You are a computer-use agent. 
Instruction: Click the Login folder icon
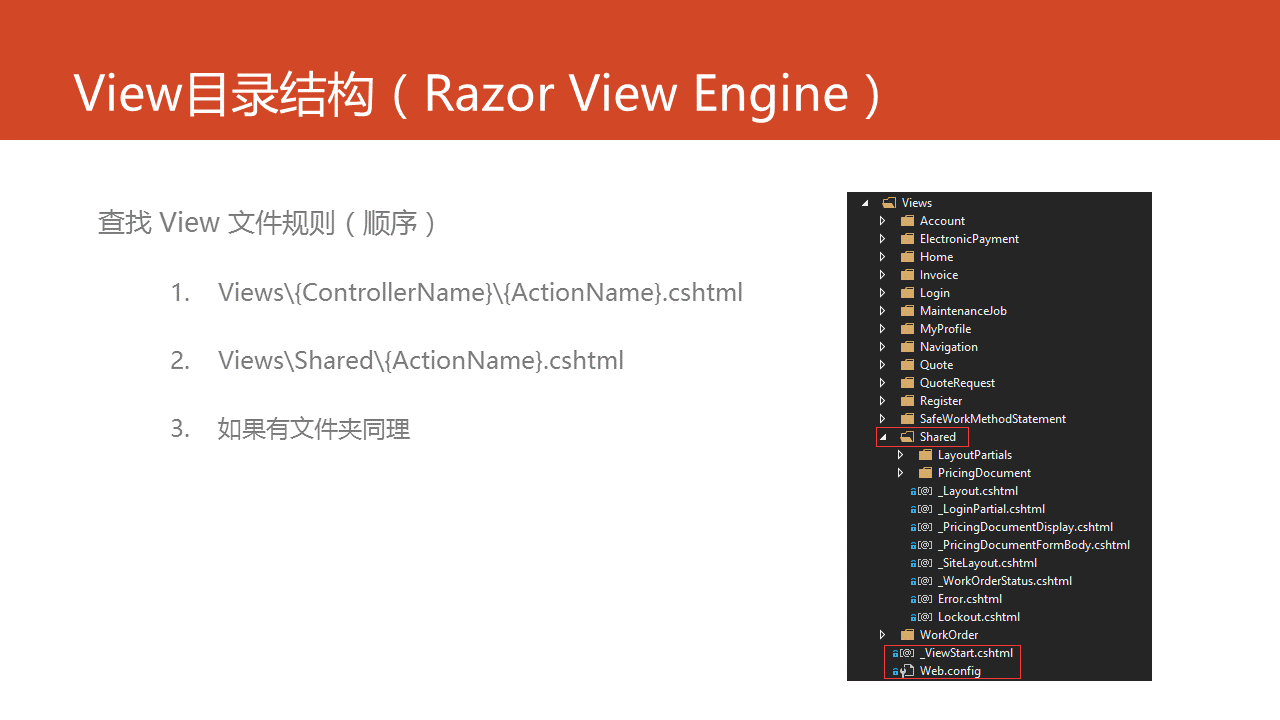(907, 293)
